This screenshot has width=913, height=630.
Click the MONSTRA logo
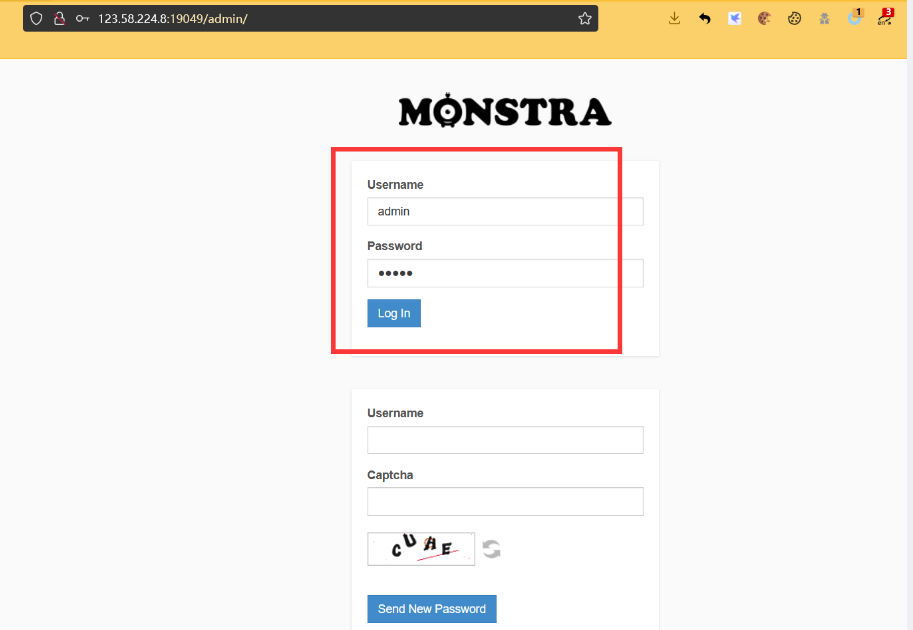click(x=505, y=111)
